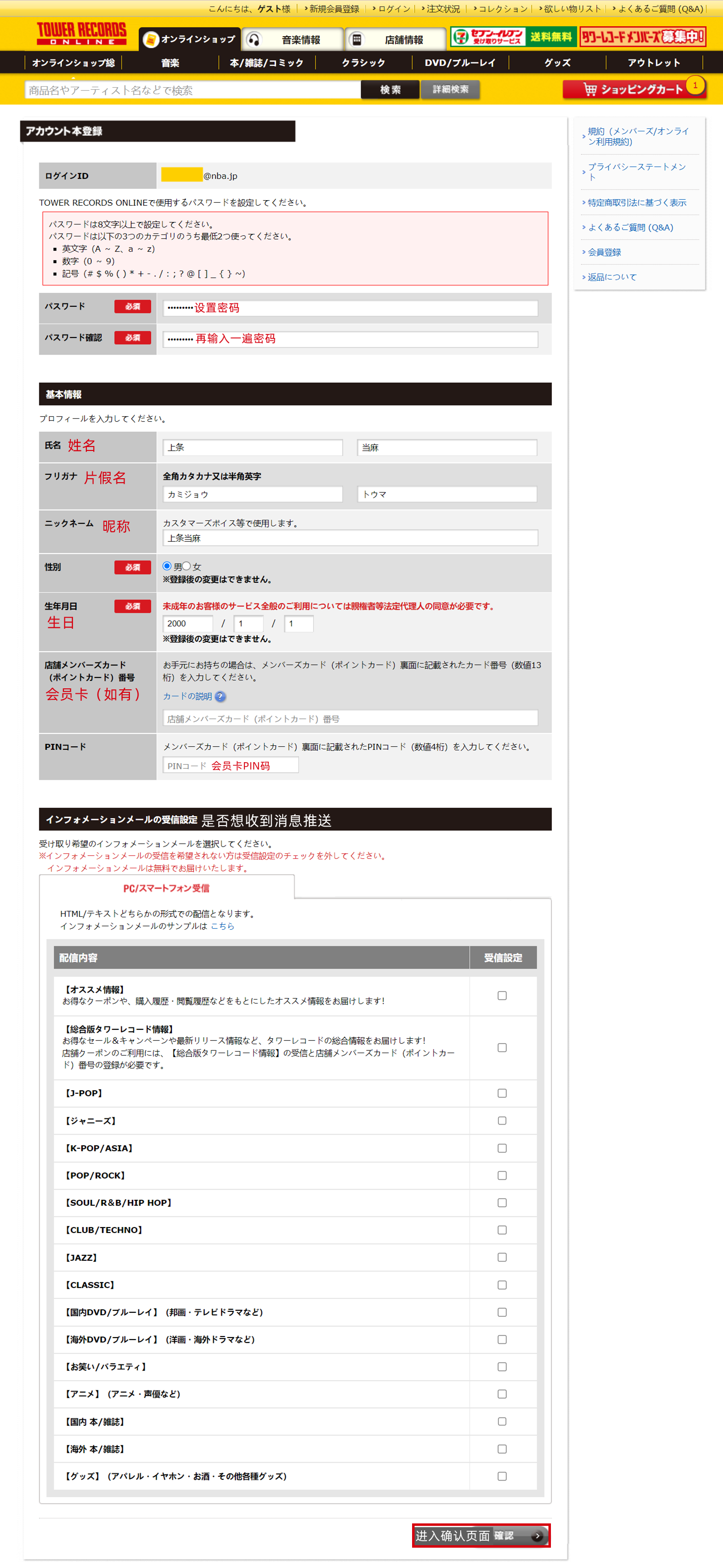Viewport: 723px width, 1568px height.
Task: Click the ログイン link in header
Action: click(x=393, y=8)
